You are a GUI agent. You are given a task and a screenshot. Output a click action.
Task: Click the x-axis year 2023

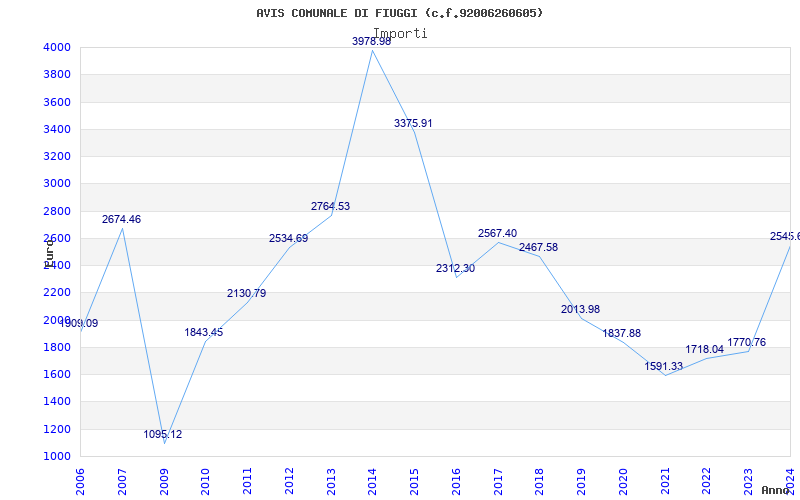[x=748, y=482]
